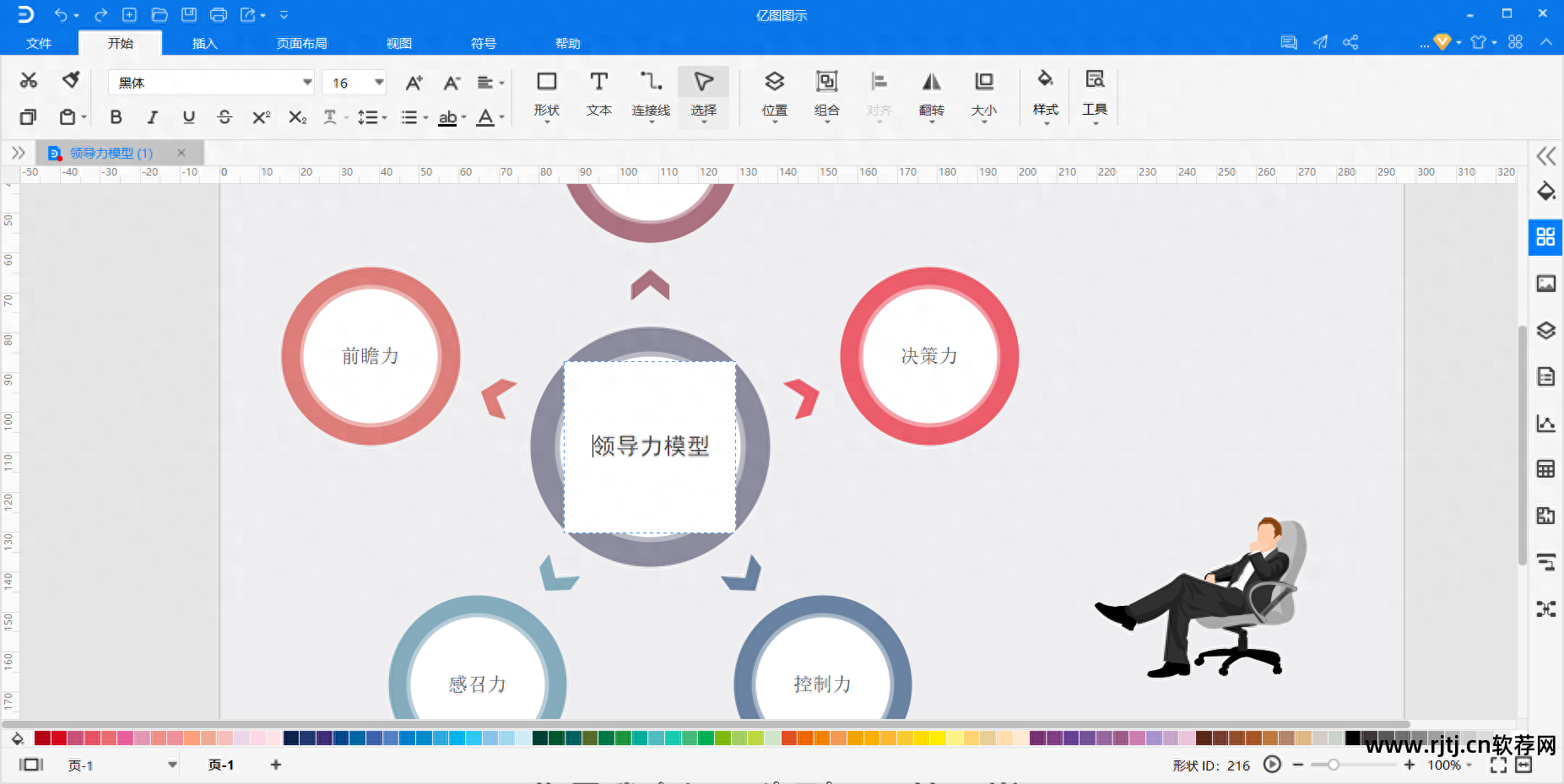Click the Flip shape icon
Viewport: 1564px width, 784px height.
click(931, 93)
